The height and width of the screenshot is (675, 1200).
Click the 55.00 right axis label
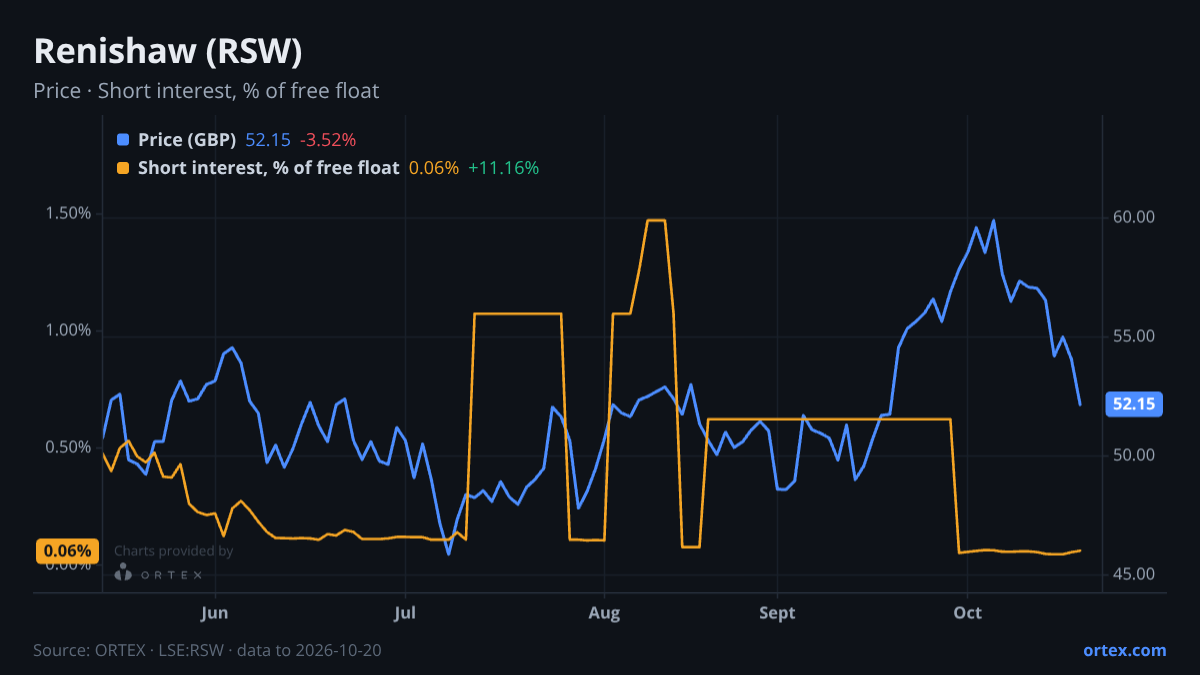[x=1133, y=336]
